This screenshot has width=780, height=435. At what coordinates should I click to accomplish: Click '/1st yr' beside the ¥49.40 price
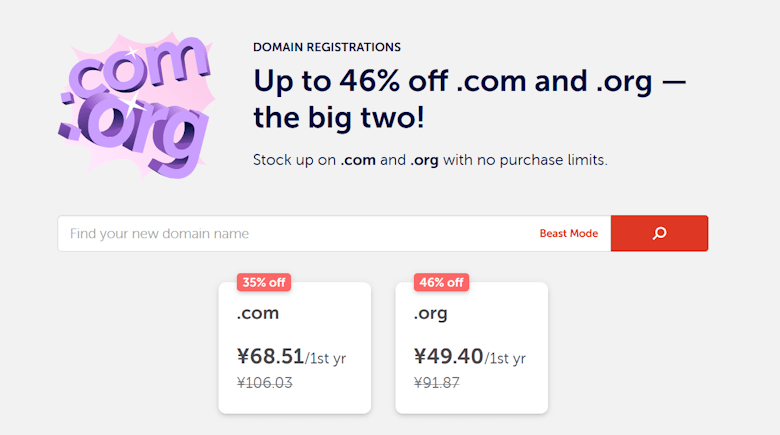pyautogui.click(x=505, y=359)
